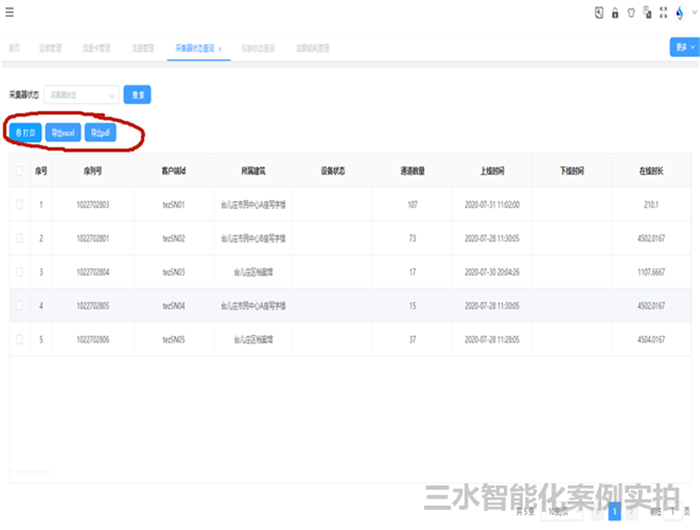Click the flame user avatar
Viewport: 700px width, 530px height.
pos(680,13)
